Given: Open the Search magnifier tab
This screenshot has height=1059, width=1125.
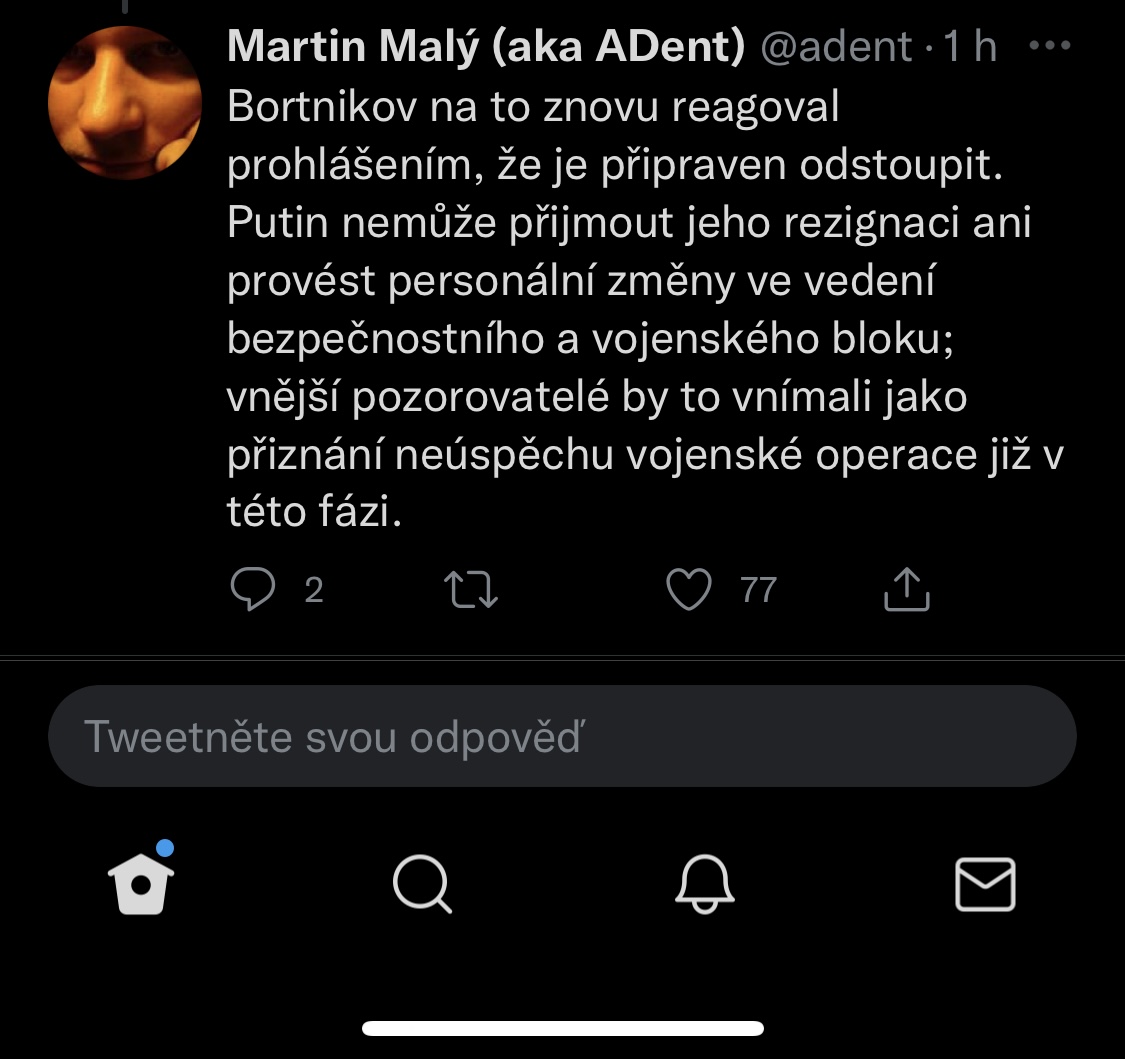Looking at the screenshot, I should pos(422,884).
